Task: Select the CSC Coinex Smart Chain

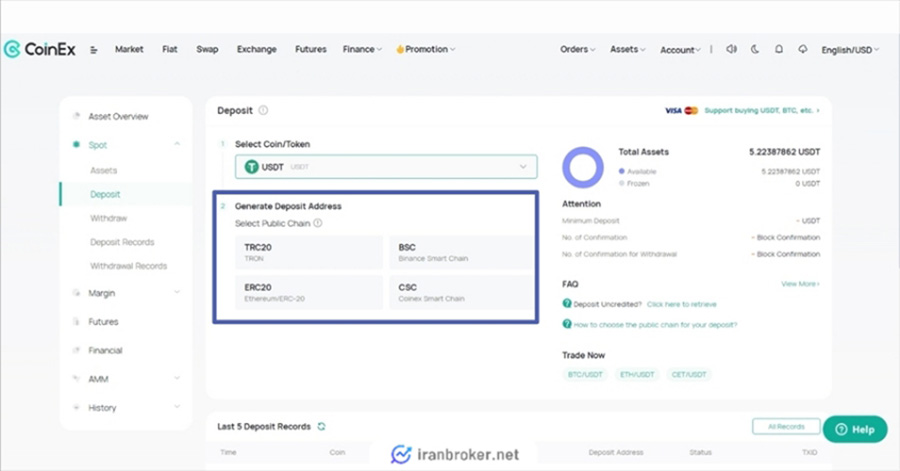Action: tap(461, 293)
